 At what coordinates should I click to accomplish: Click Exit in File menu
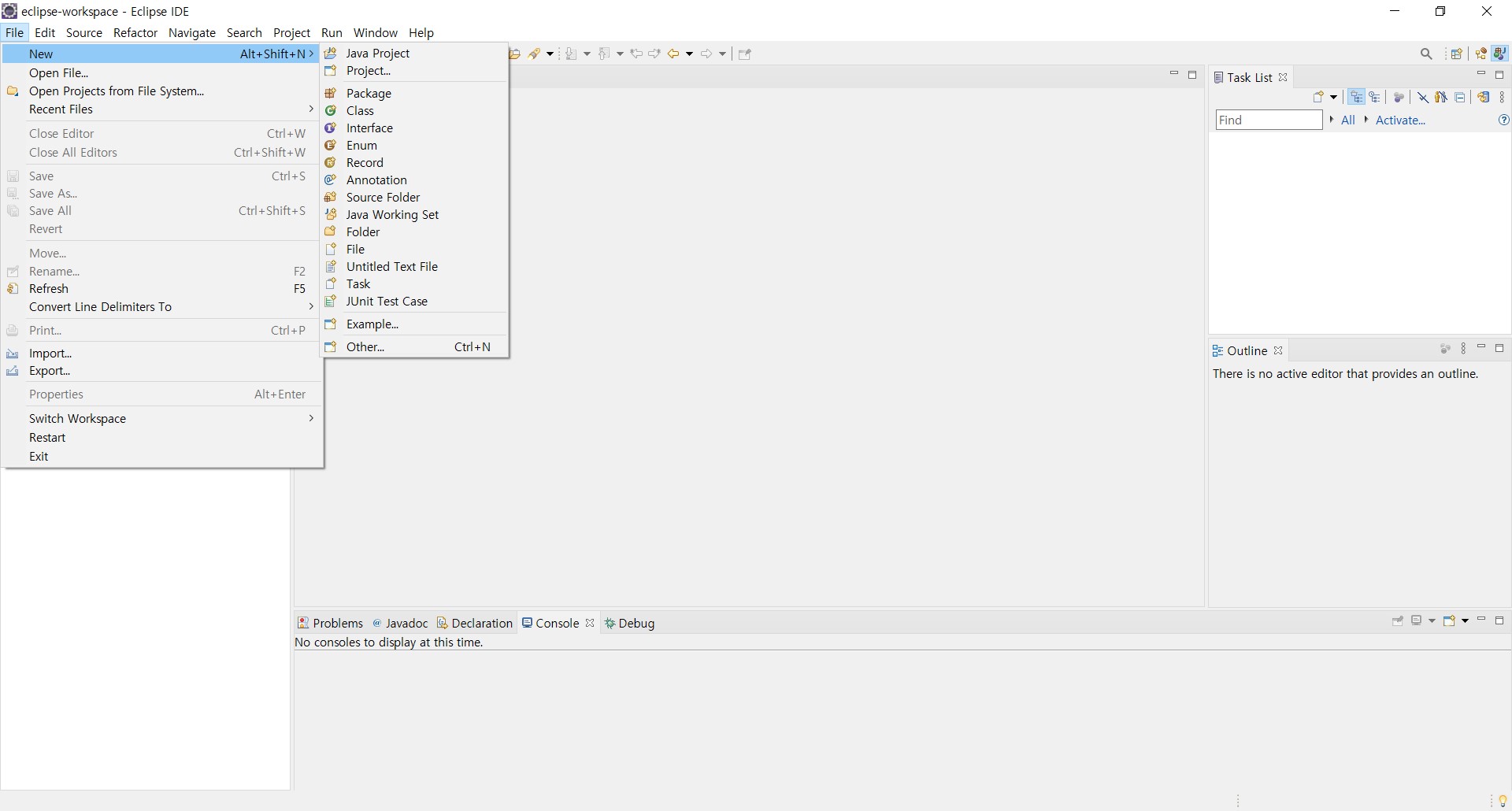pyautogui.click(x=163, y=457)
